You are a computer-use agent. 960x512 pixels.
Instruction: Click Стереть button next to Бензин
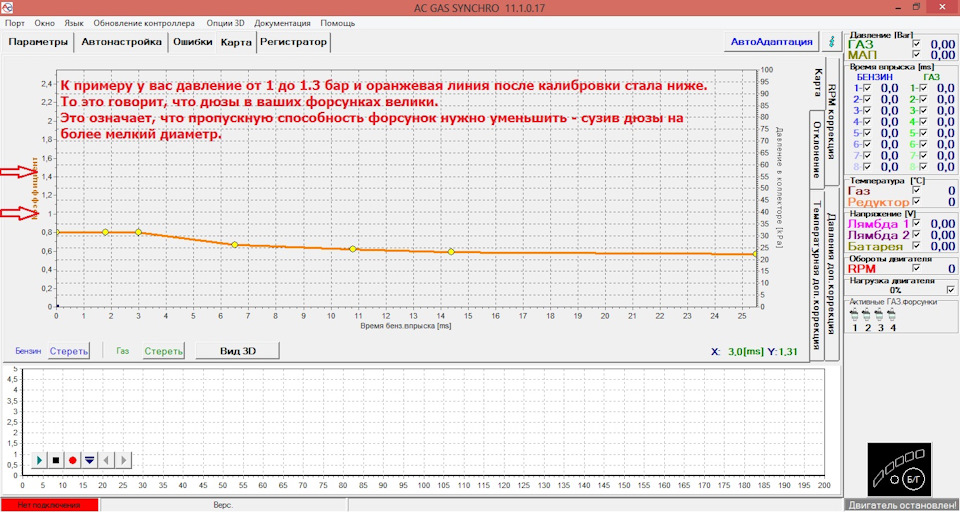(x=69, y=351)
